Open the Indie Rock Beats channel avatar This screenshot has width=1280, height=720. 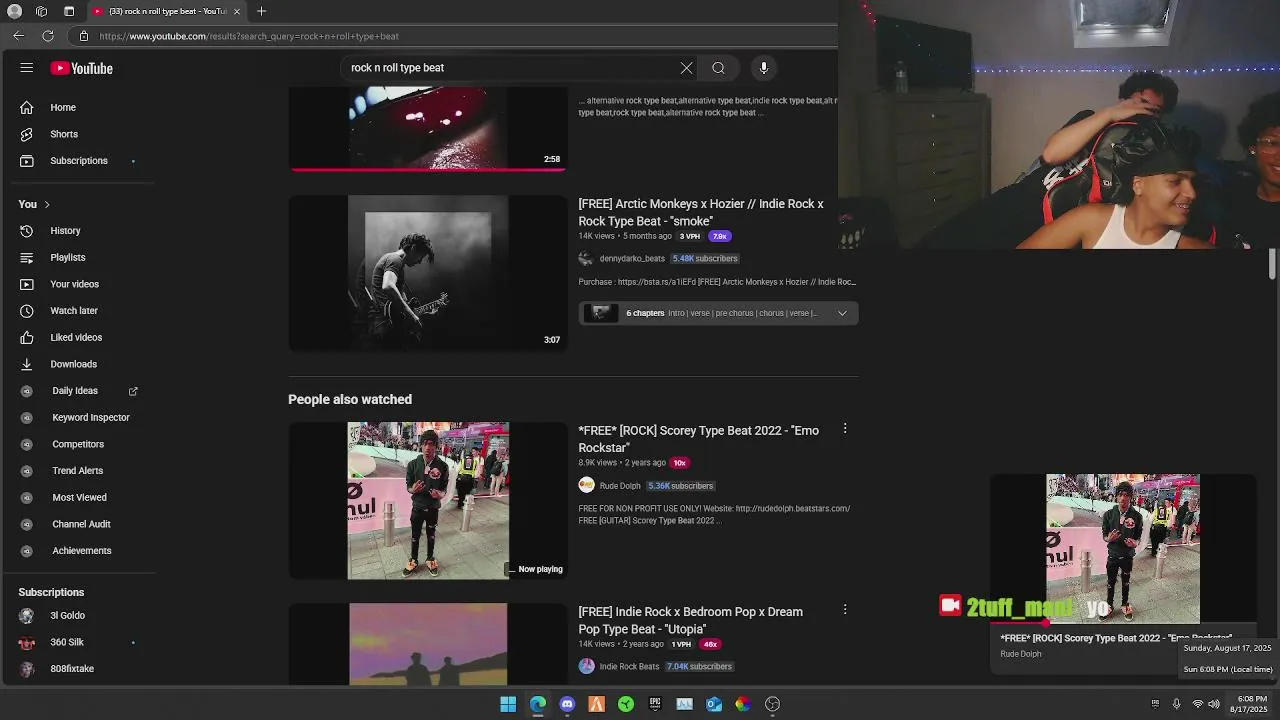tap(586, 666)
